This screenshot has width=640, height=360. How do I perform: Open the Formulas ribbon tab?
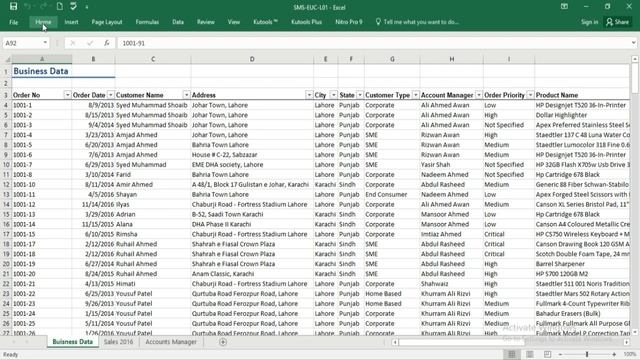pos(147,22)
